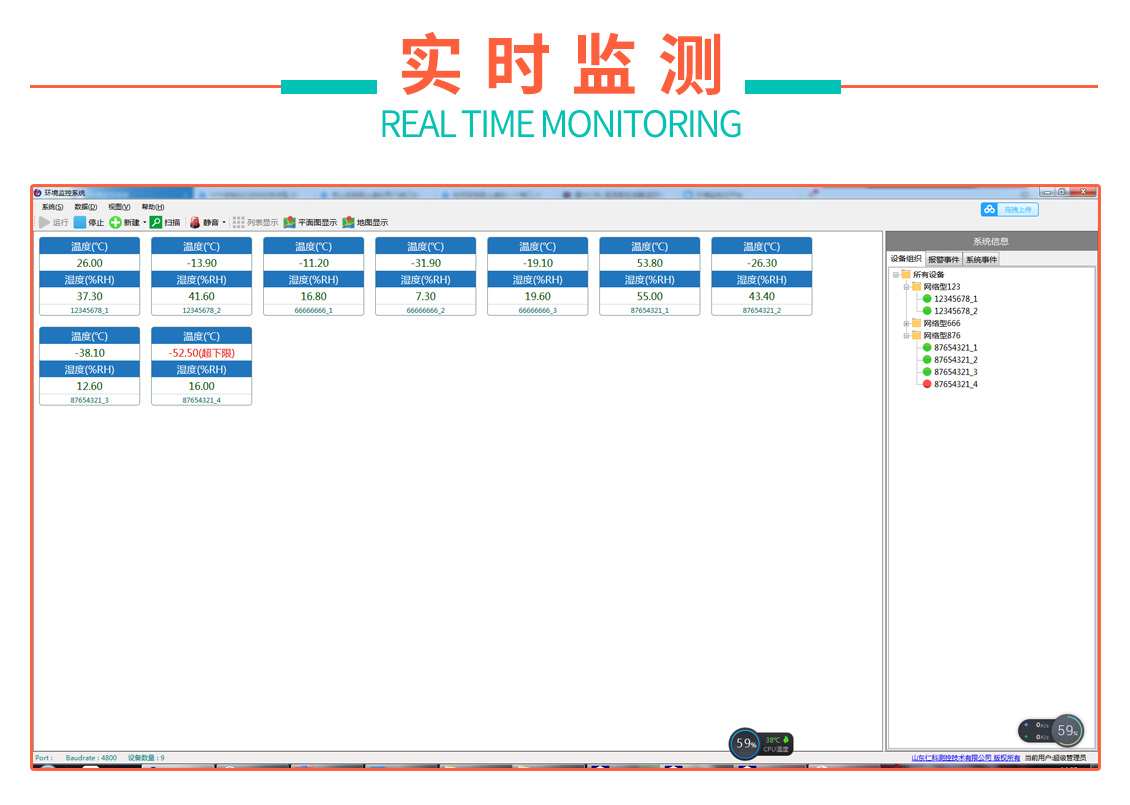Collapse the 网络型876 tree folder
Image resolution: width=1130 pixels, height=805 pixels.
[906, 336]
